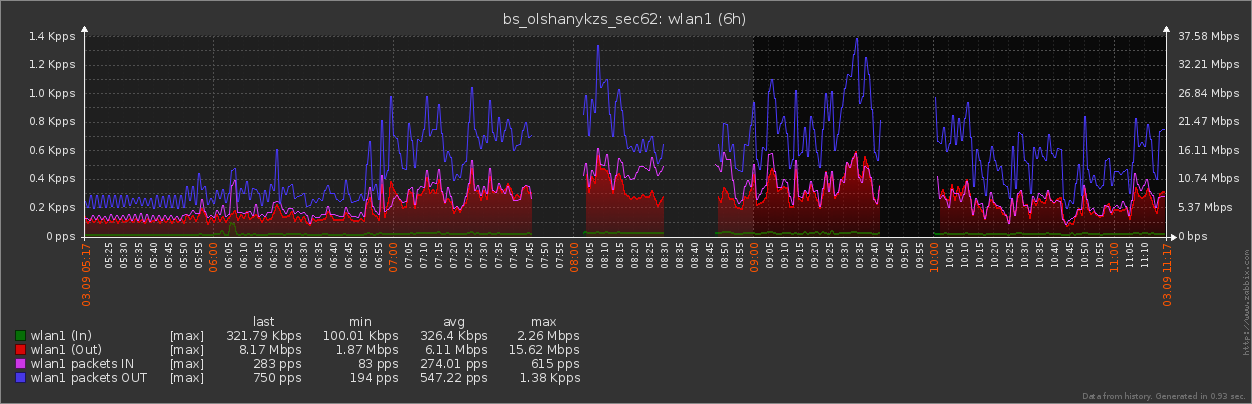
Task: Select legend label wlan1 (Out)
Action: pos(65,350)
